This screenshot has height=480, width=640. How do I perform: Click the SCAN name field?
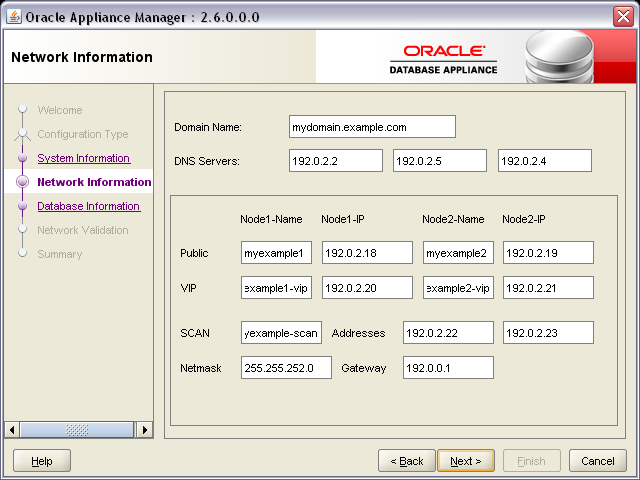[281, 333]
